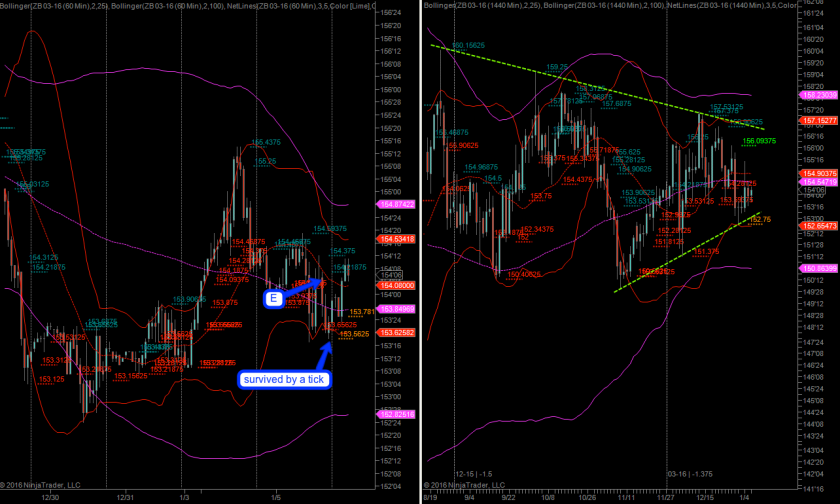Screen dimensions: 840x504
Task: Click the 152.34375 red level label
Action: click(x=537, y=229)
